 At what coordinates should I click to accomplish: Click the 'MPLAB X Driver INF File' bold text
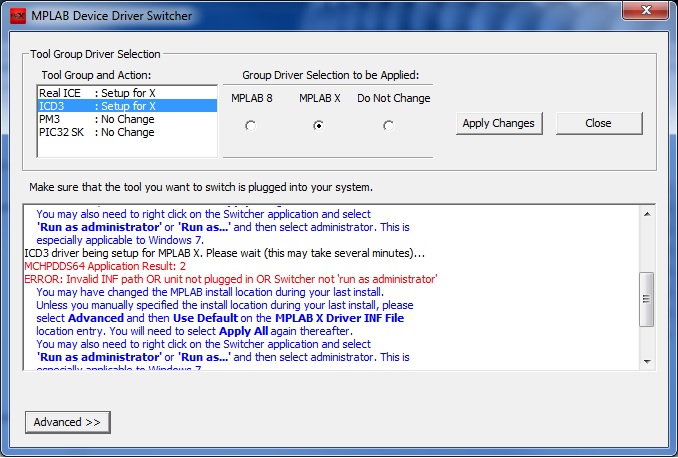click(x=339, y=318)
